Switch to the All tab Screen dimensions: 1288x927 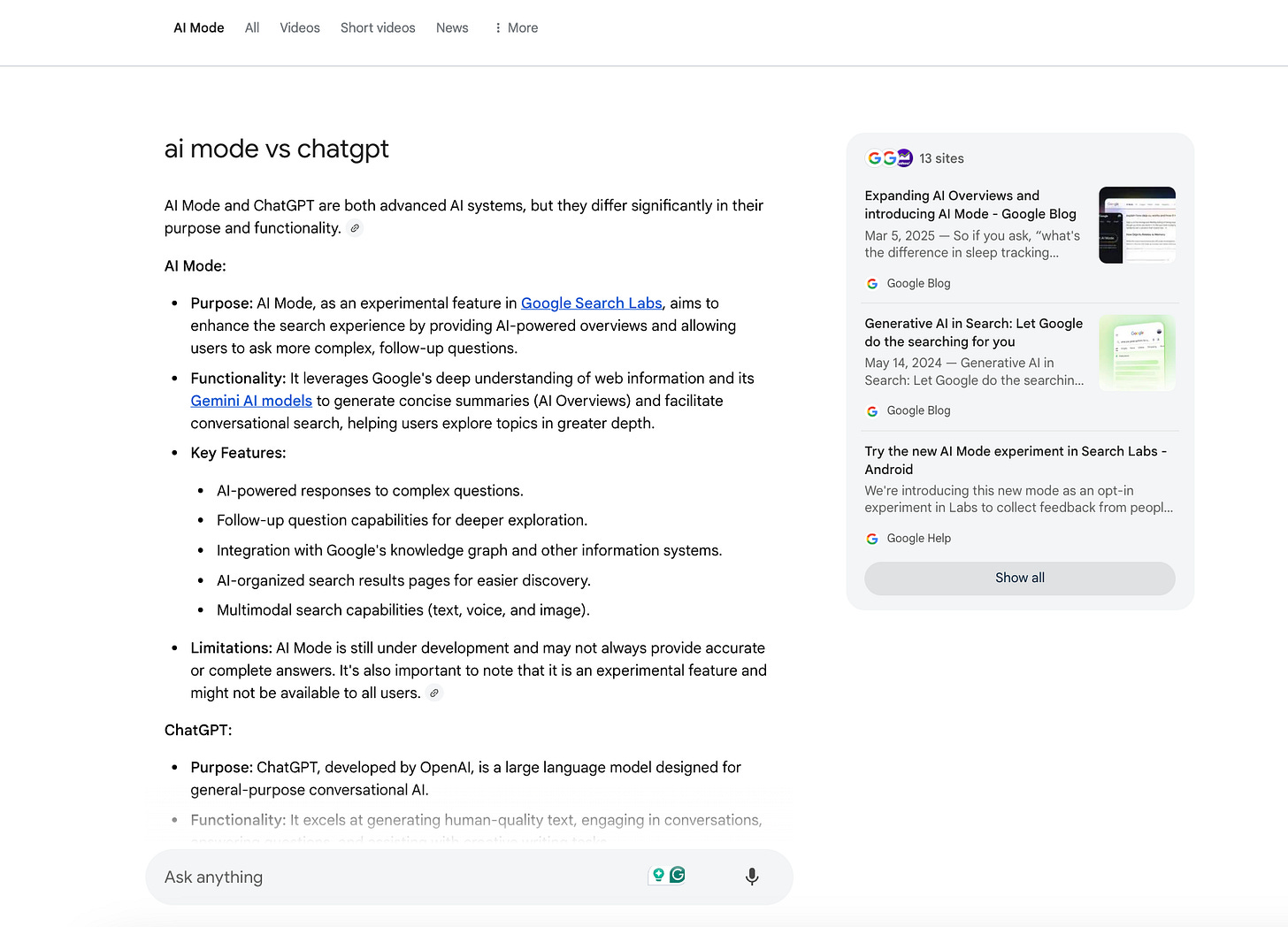(x=252, y=28)
